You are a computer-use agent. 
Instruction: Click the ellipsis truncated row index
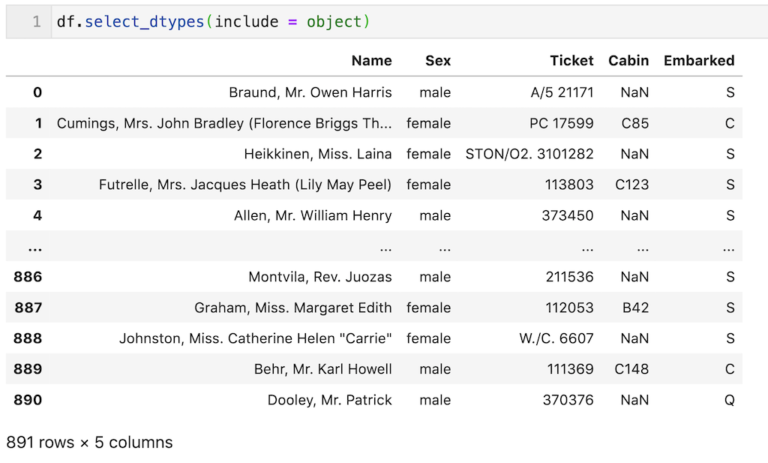35,249
